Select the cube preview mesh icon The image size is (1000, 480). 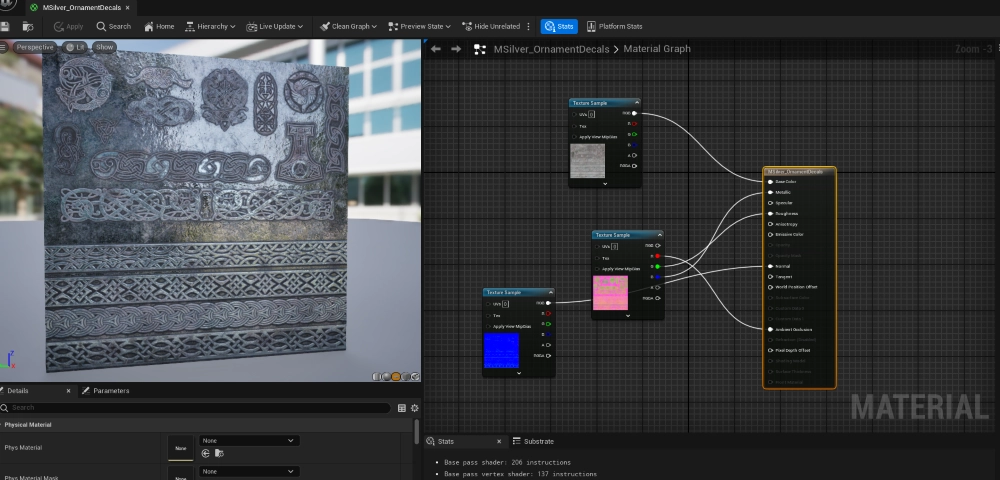pyautogui.click(x=407, y=376)
